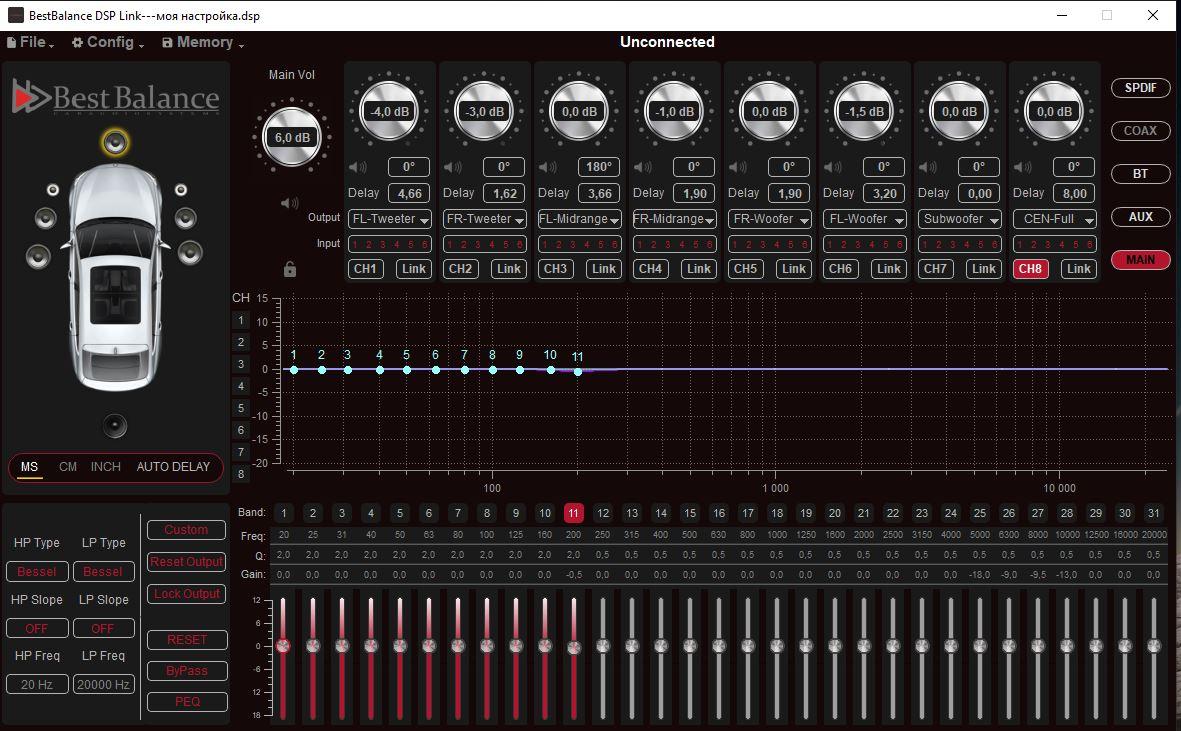Open the Config menu
Viewport: 1181px width, 731px height.
(x=108, y=42)
